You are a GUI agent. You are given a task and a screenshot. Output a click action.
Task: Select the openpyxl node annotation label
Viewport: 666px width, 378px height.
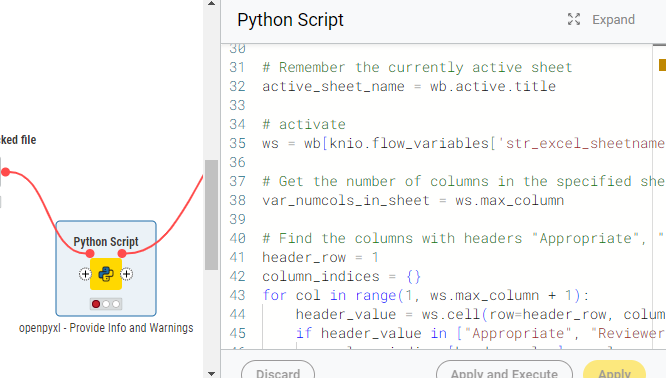coord(106,328)
